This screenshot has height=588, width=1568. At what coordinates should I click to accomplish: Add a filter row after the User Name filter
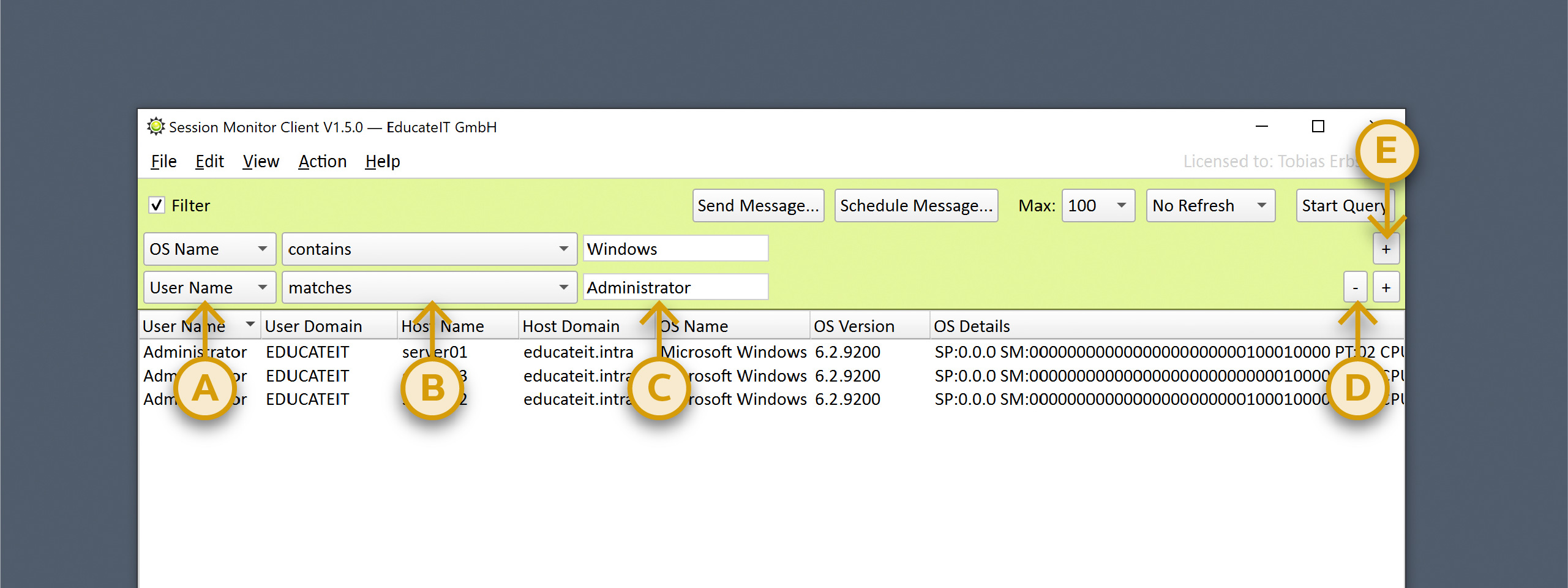[1386, 288]
